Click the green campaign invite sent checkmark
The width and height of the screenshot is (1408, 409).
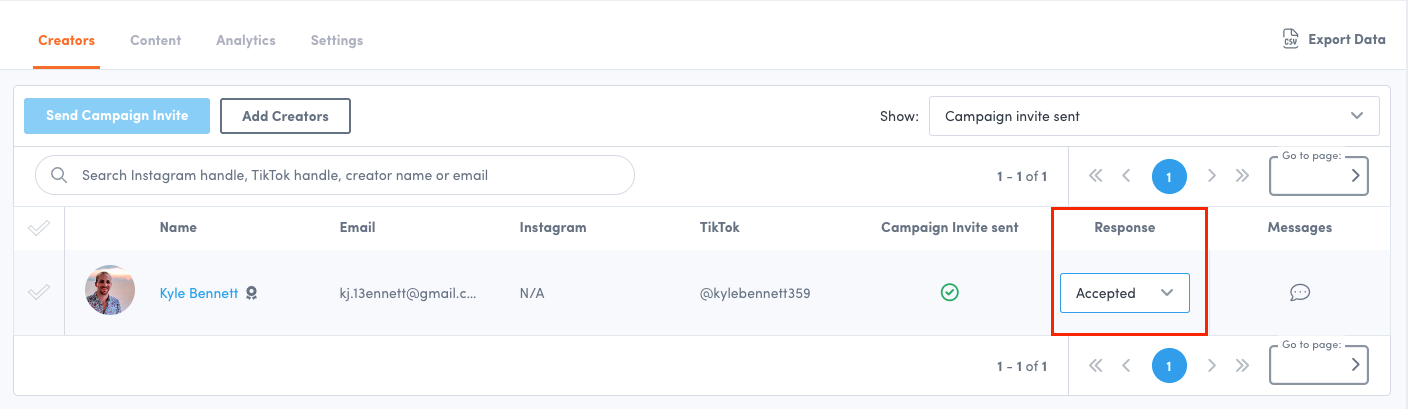click(949, 293)
